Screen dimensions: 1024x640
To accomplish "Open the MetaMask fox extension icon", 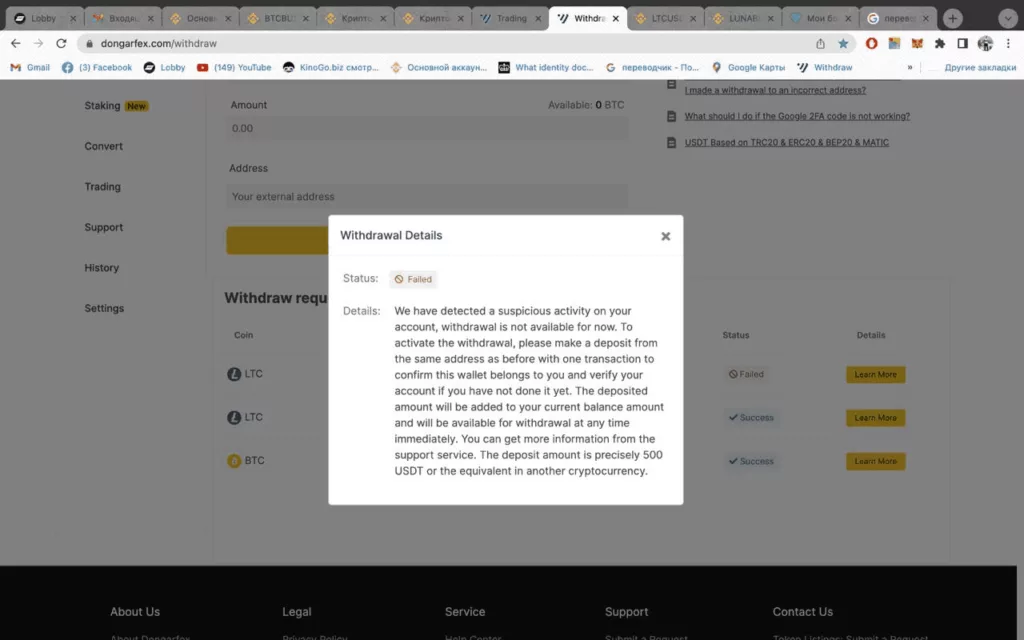I will click(917, 44).
